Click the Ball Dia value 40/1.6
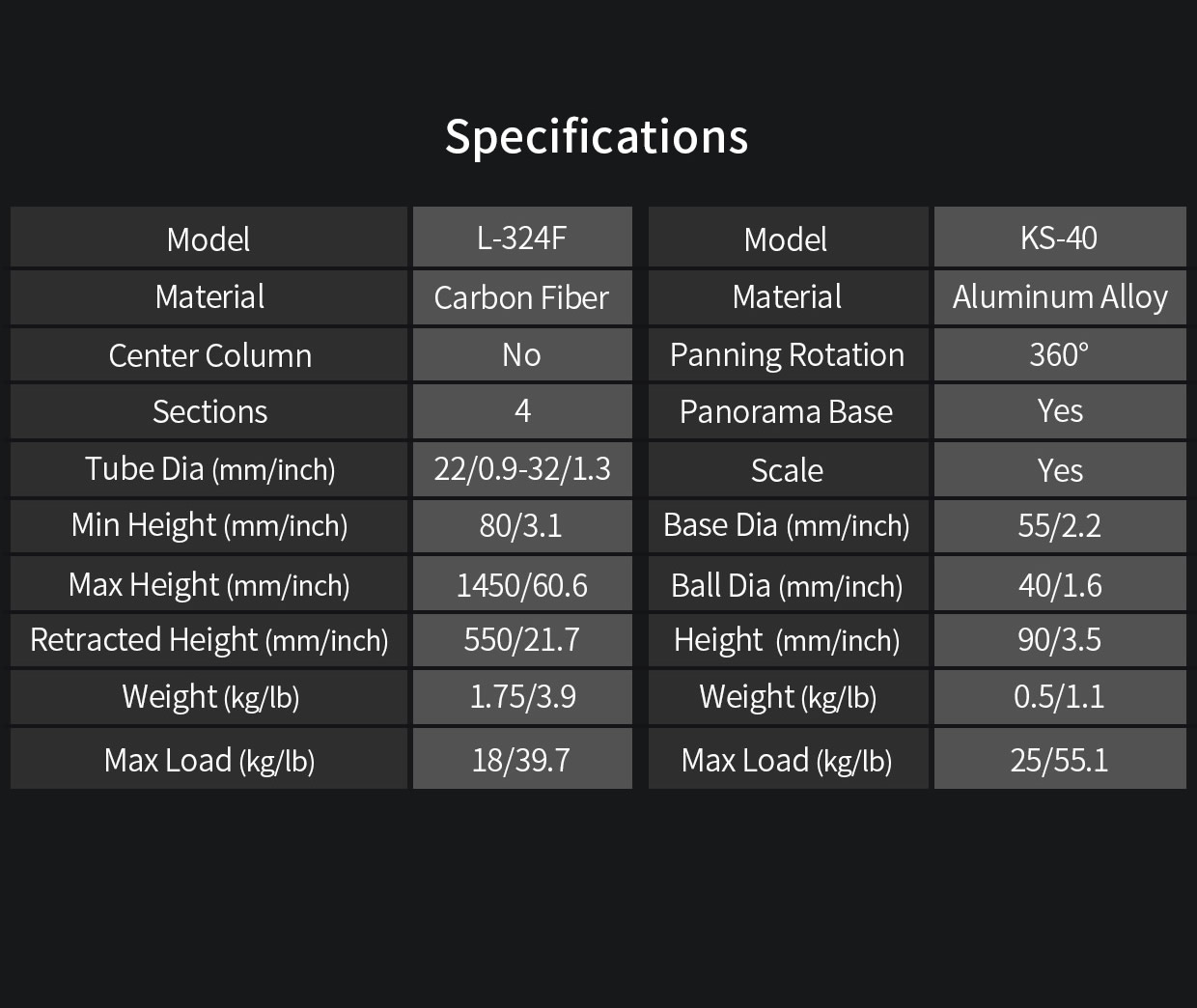Viewport: 1197px width, 1008px height. pyautogui.click(x=1060, y=583)
